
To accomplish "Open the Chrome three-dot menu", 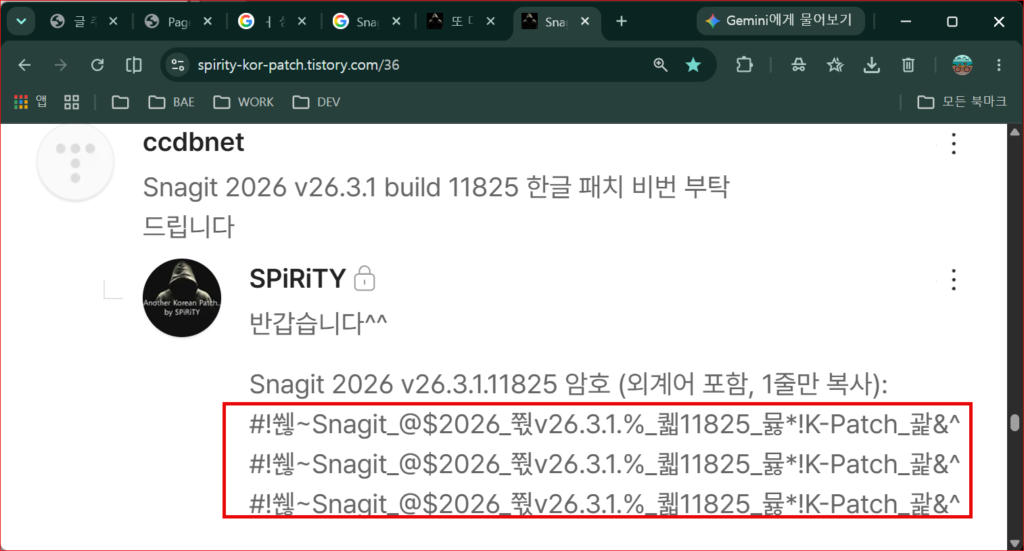I will pyautogui.click(x=999, y=65).
